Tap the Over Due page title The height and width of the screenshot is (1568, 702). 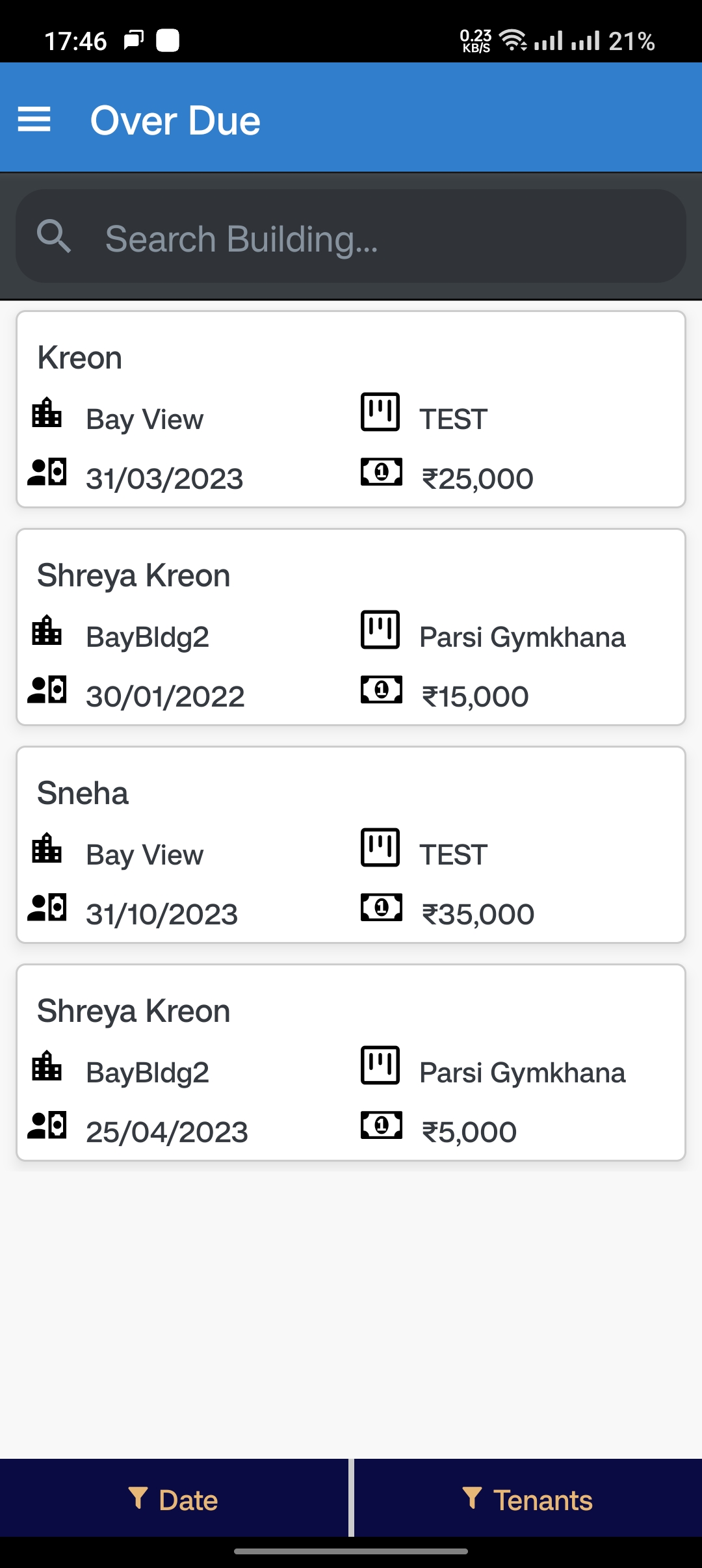tap(175, 121)
